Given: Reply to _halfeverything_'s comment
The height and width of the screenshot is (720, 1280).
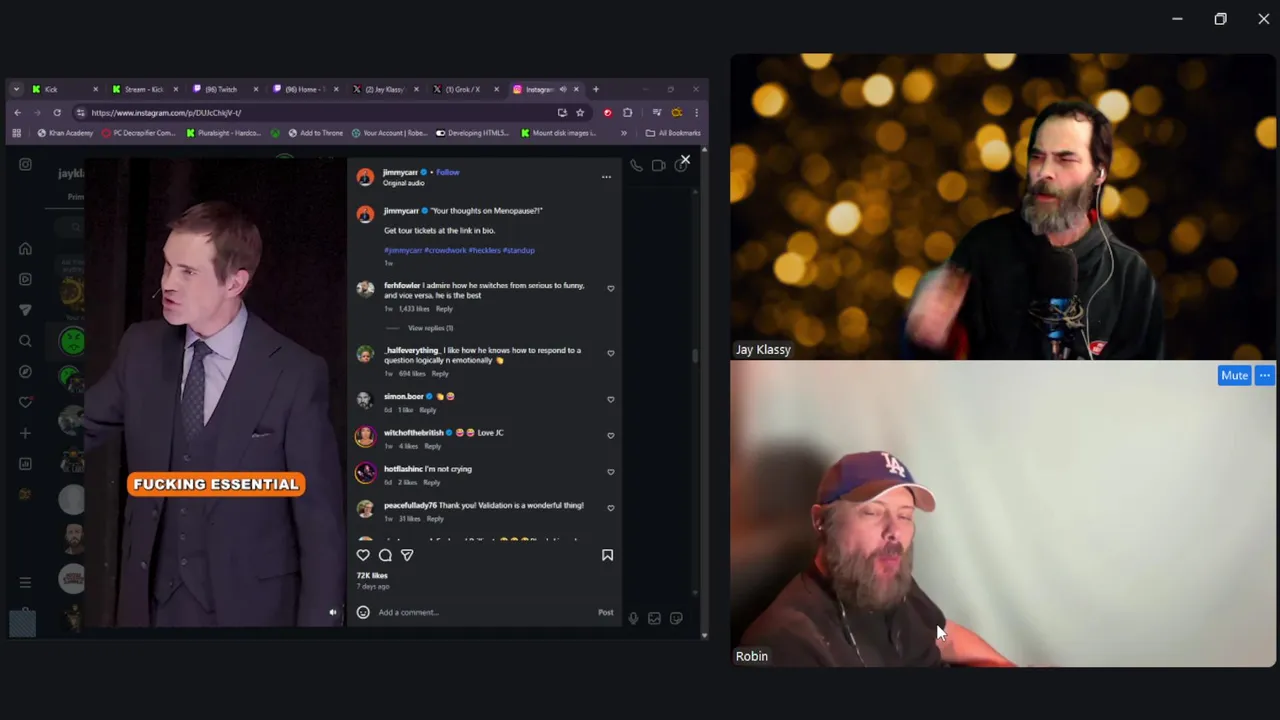Looking at the screenshot, I should [440, 374].
